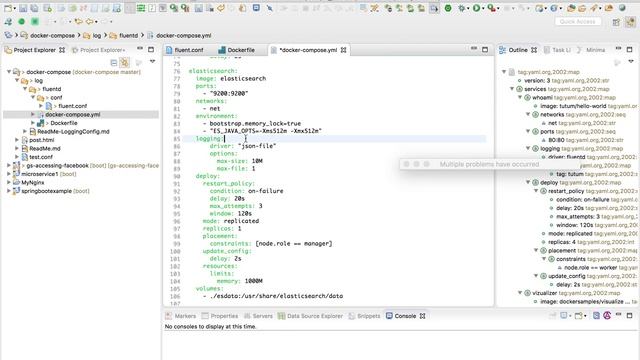This screenshot has height=360, width=640.
Task: Open the Servers tab
Action: tap(258, 316)
